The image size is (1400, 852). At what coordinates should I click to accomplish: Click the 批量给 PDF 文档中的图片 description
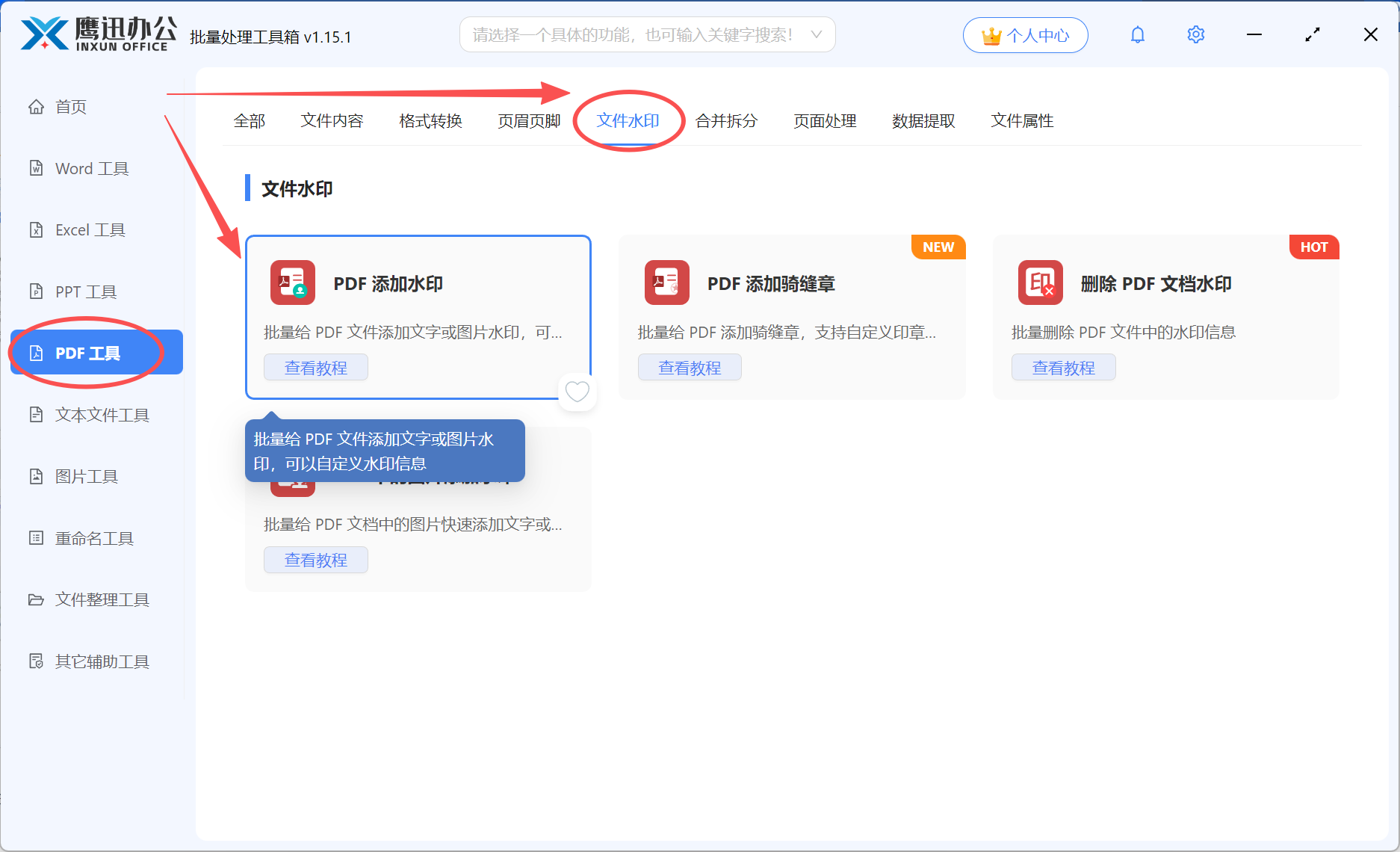[413, 525]
